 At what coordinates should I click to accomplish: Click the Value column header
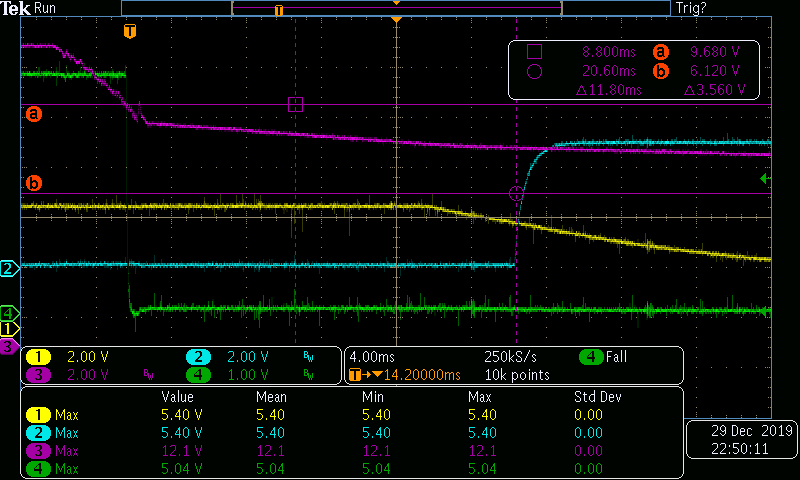click(x=177, y=397)
